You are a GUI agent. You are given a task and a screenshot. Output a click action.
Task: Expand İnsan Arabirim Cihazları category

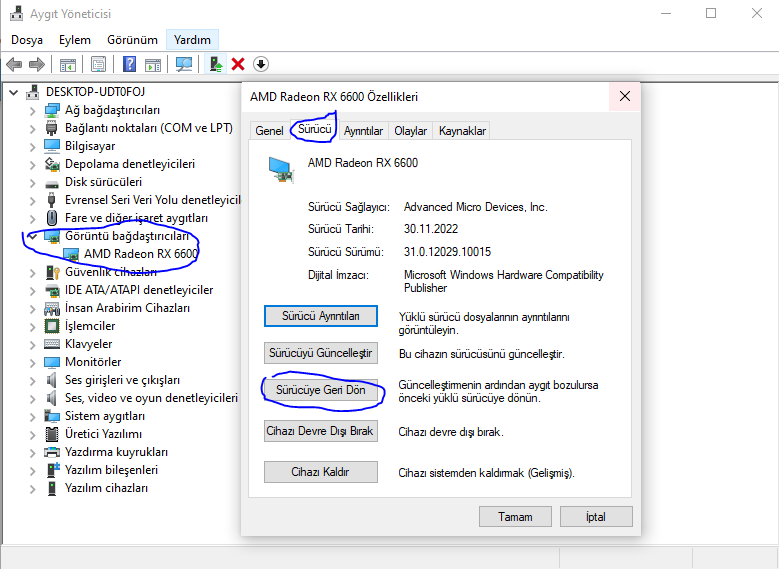(32, 309)
